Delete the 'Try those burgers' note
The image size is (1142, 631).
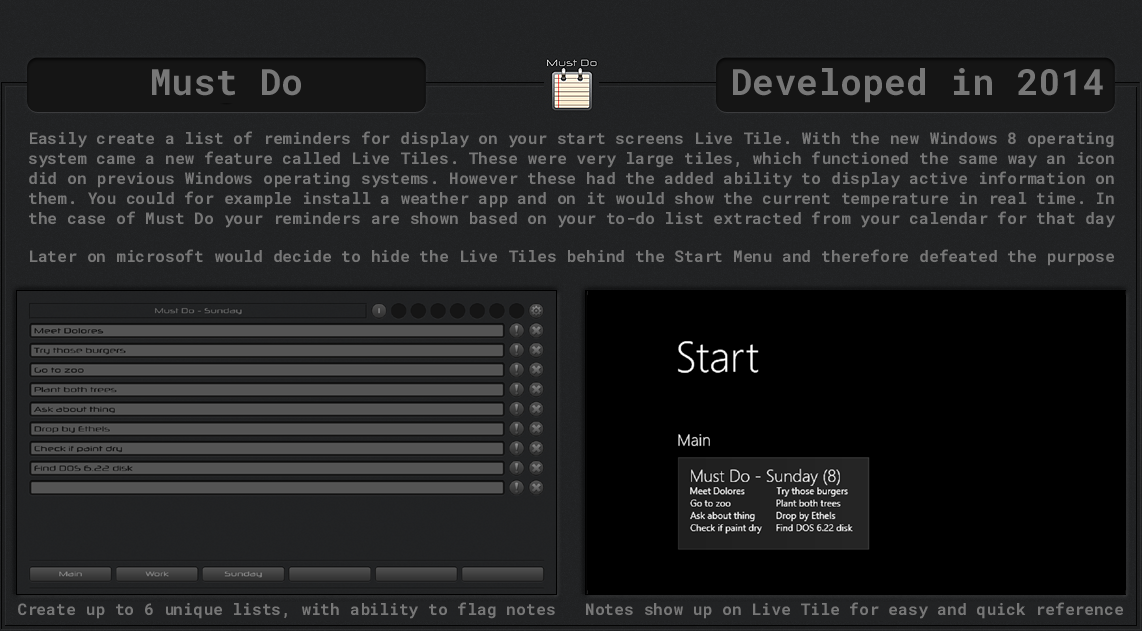(x=536, y=350)
